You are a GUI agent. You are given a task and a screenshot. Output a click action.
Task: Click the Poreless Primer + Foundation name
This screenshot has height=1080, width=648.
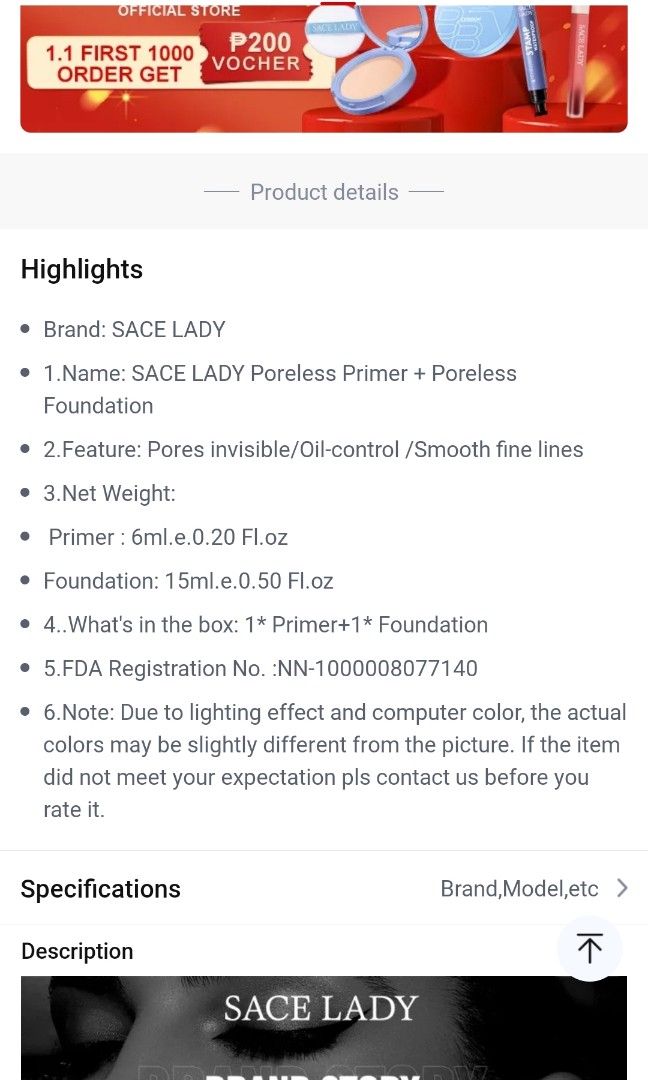(x=280, y=389)
